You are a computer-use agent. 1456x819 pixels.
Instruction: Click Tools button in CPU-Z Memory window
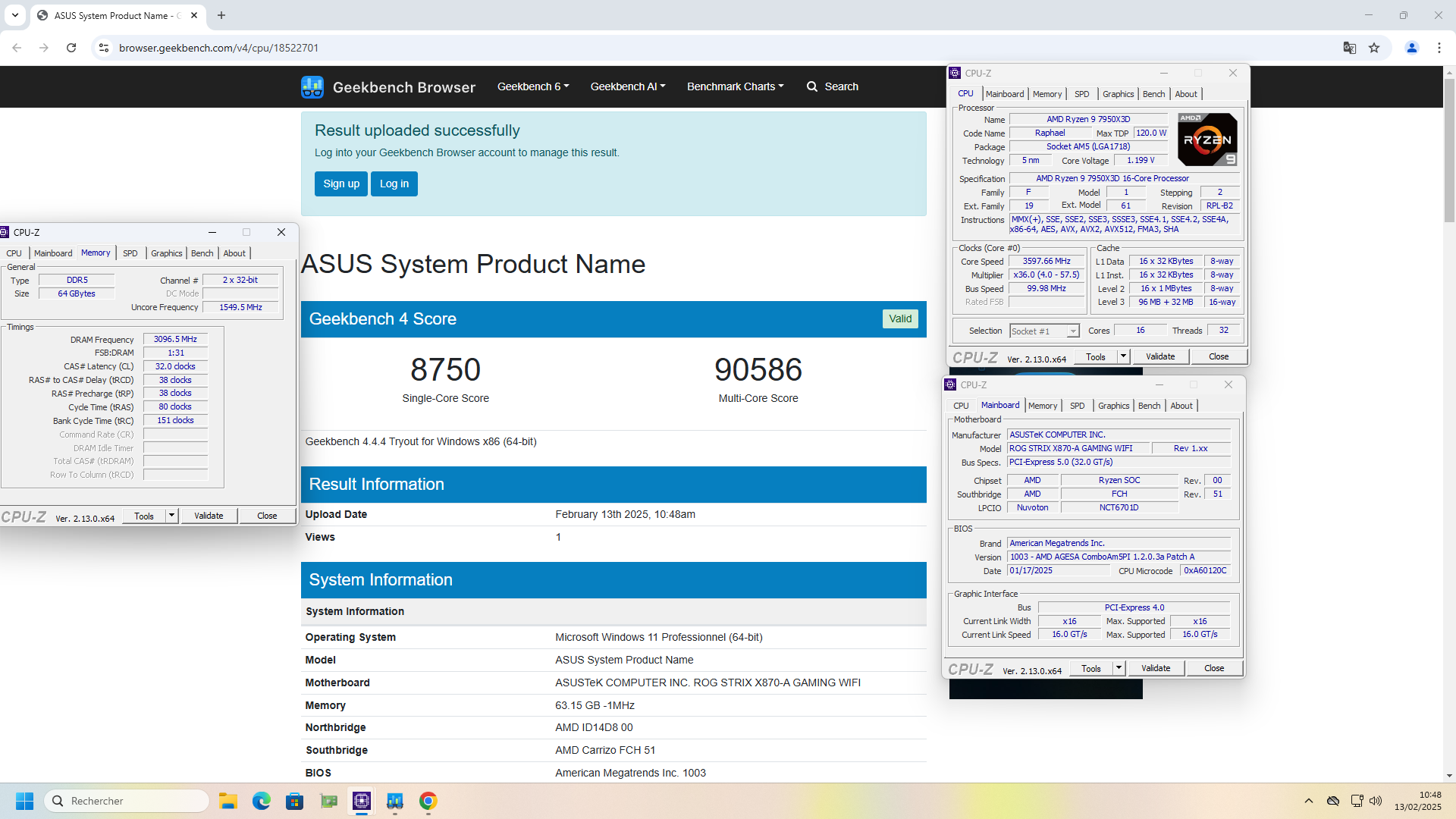[x=144, y=516]
